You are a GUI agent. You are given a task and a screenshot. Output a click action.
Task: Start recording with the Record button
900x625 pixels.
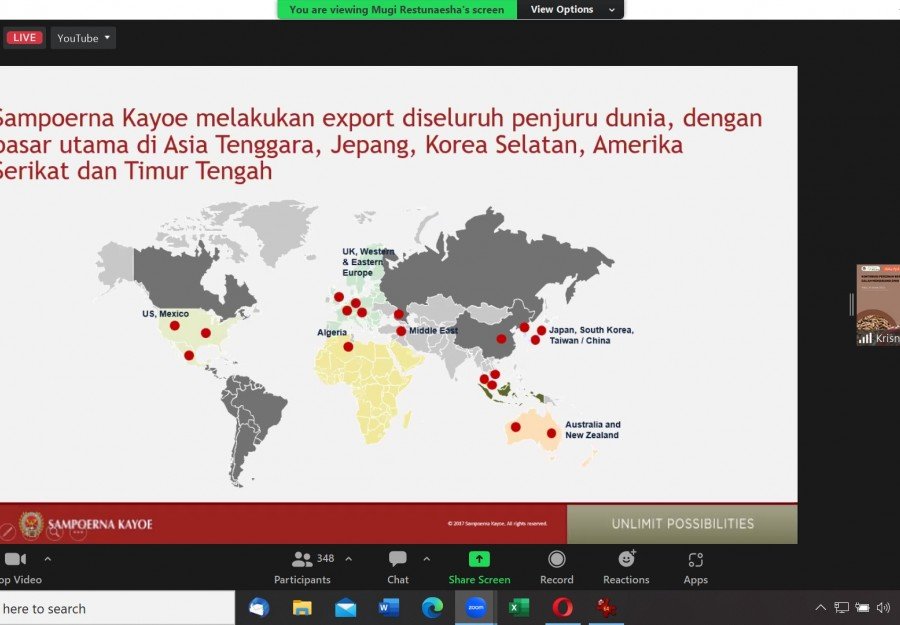(557, 568)
